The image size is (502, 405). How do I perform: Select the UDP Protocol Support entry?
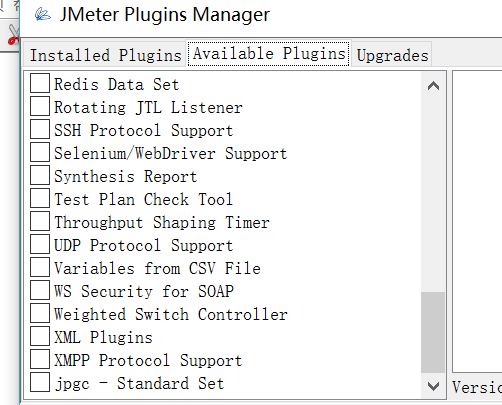[x=144, y=246]
